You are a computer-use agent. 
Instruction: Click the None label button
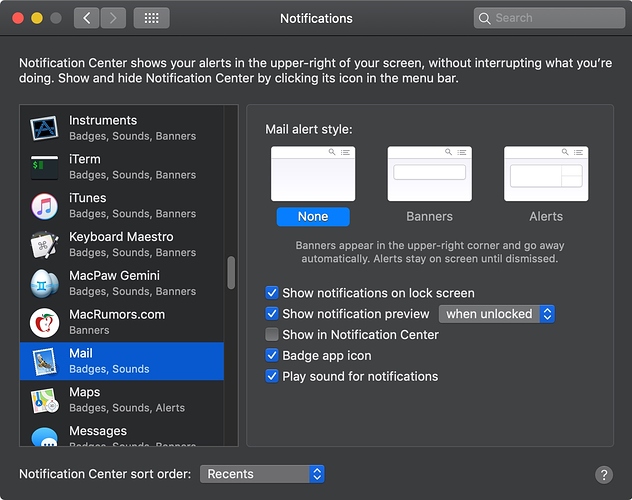point(313,216)
